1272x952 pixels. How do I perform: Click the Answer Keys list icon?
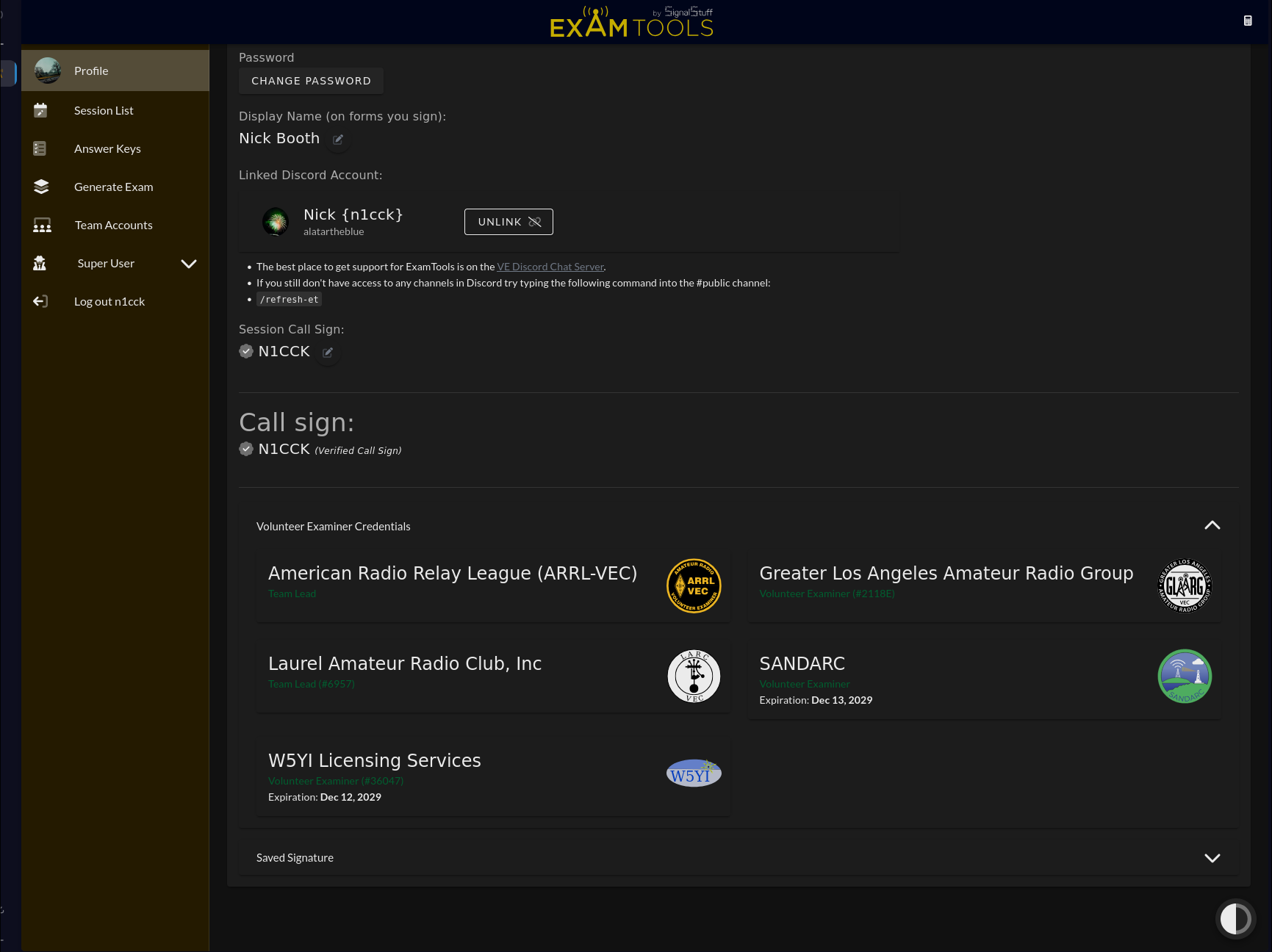(40, 148)
